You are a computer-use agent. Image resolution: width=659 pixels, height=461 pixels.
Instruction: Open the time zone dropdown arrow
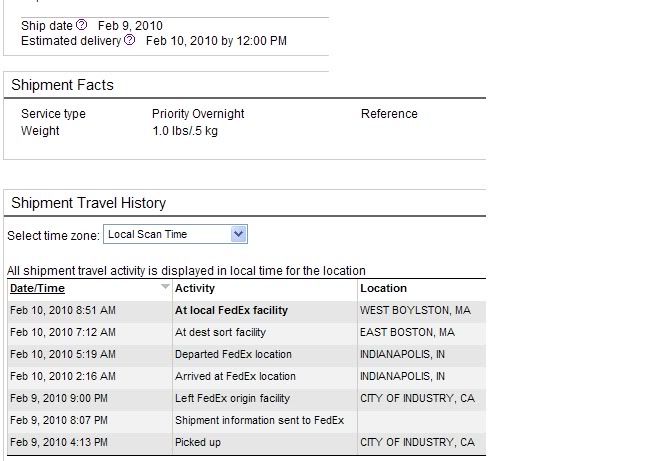tap(238, 234)
